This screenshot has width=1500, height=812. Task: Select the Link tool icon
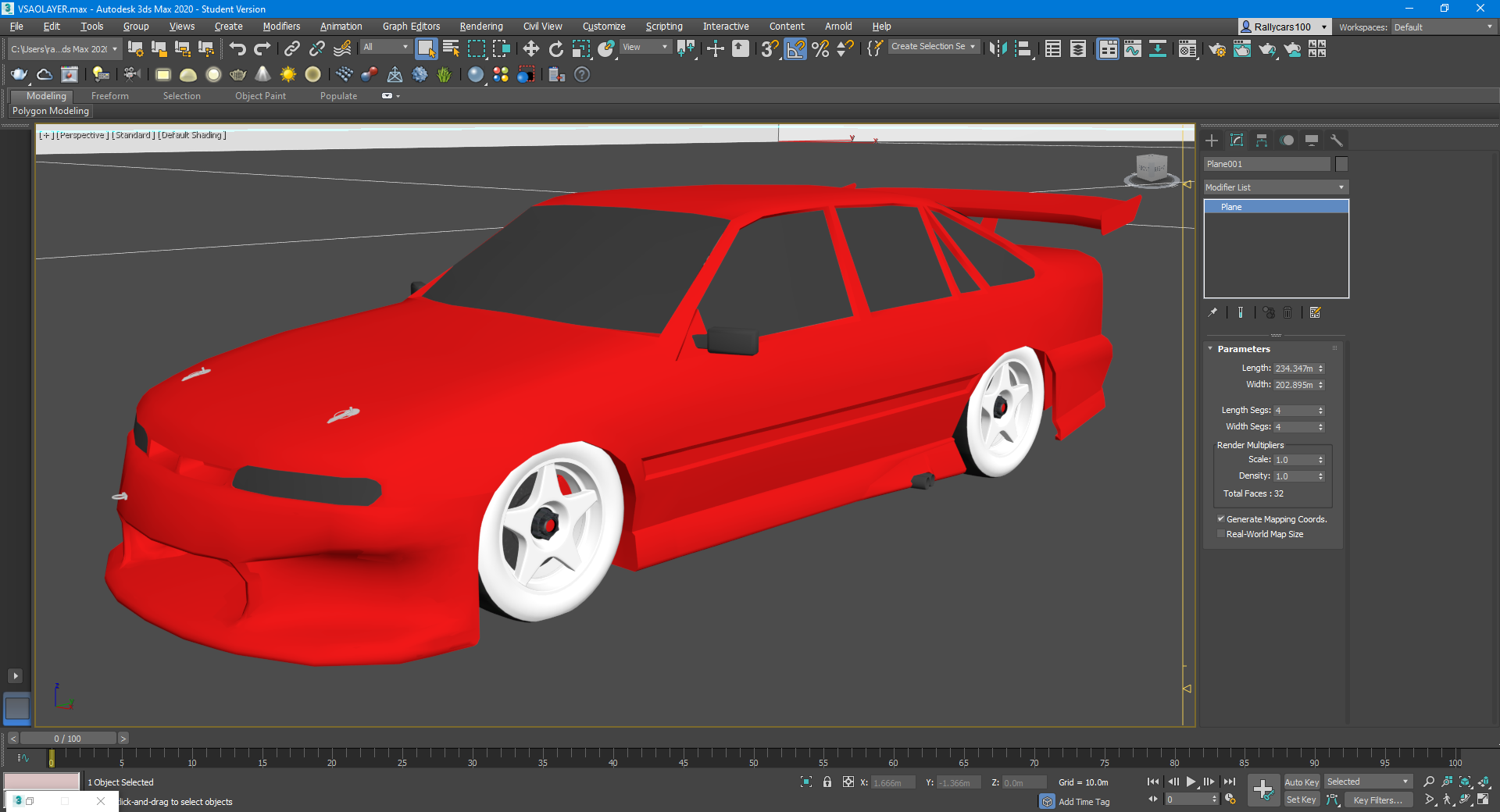coord(291,48)
